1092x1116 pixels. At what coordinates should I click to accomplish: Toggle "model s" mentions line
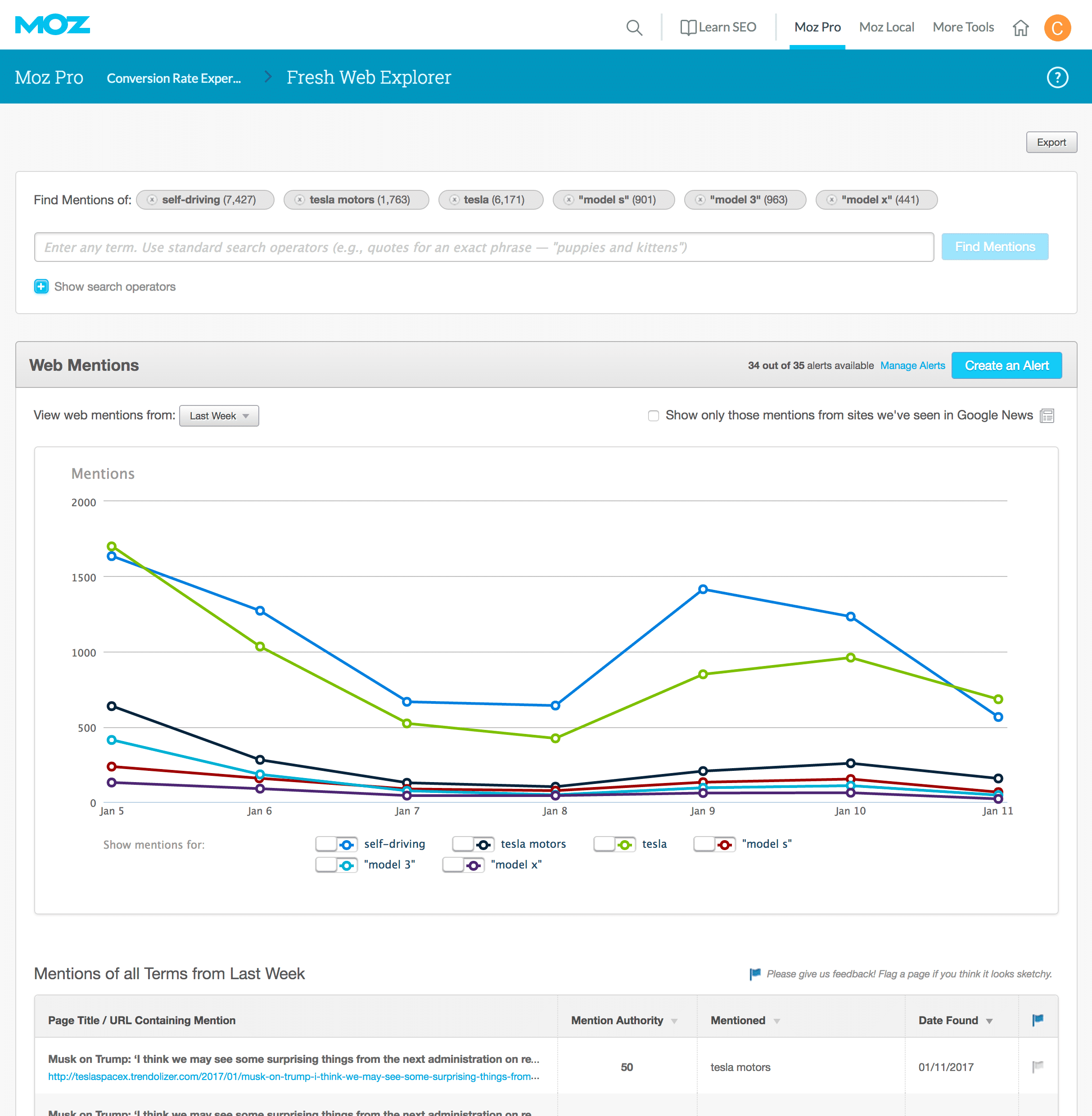(715, 844)
